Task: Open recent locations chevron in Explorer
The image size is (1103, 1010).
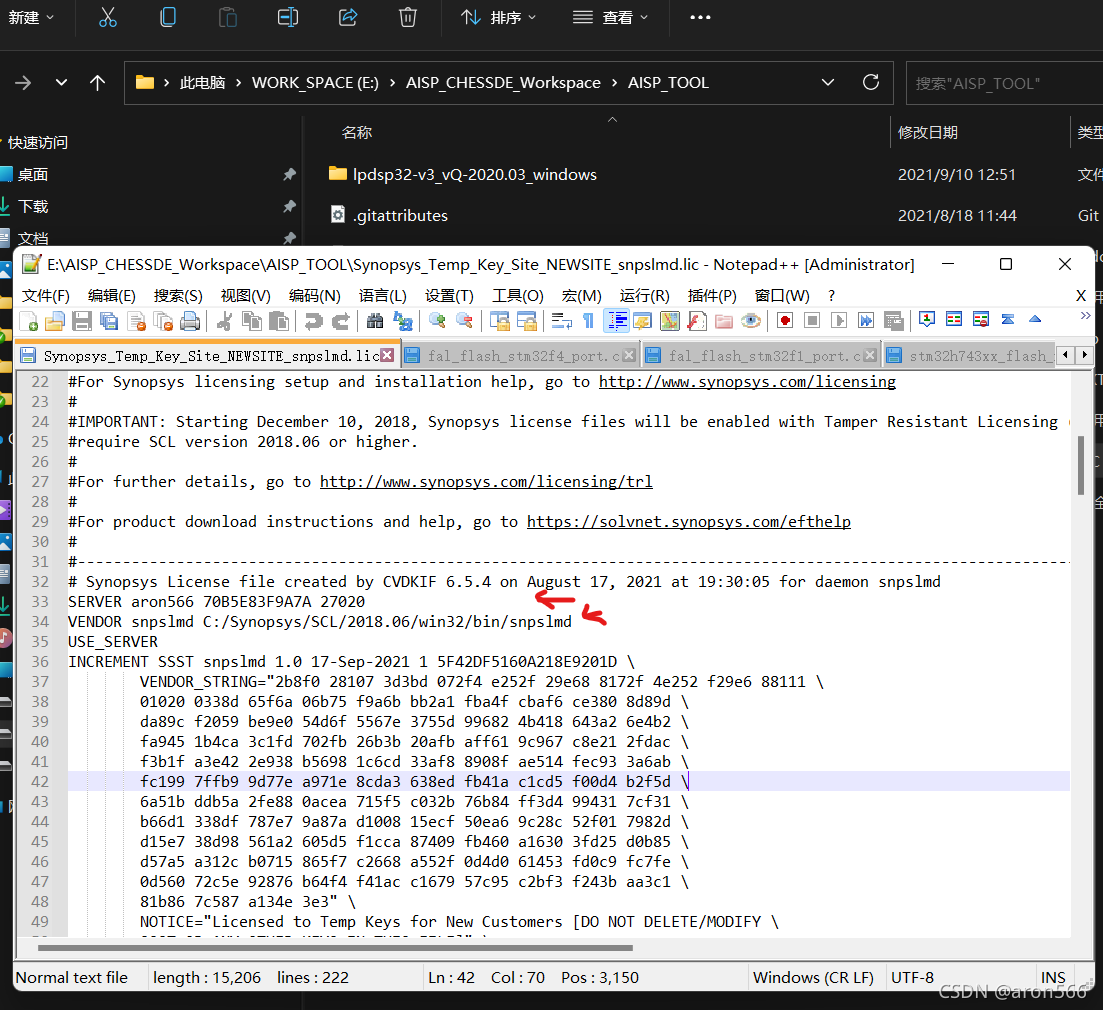Action: point(61,83)
